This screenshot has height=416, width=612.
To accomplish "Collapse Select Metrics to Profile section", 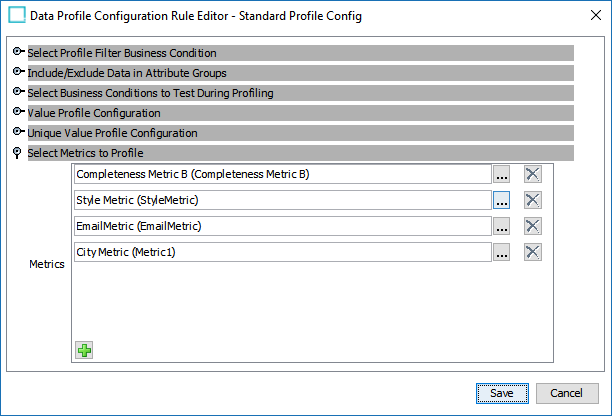I will click(17, 153).
